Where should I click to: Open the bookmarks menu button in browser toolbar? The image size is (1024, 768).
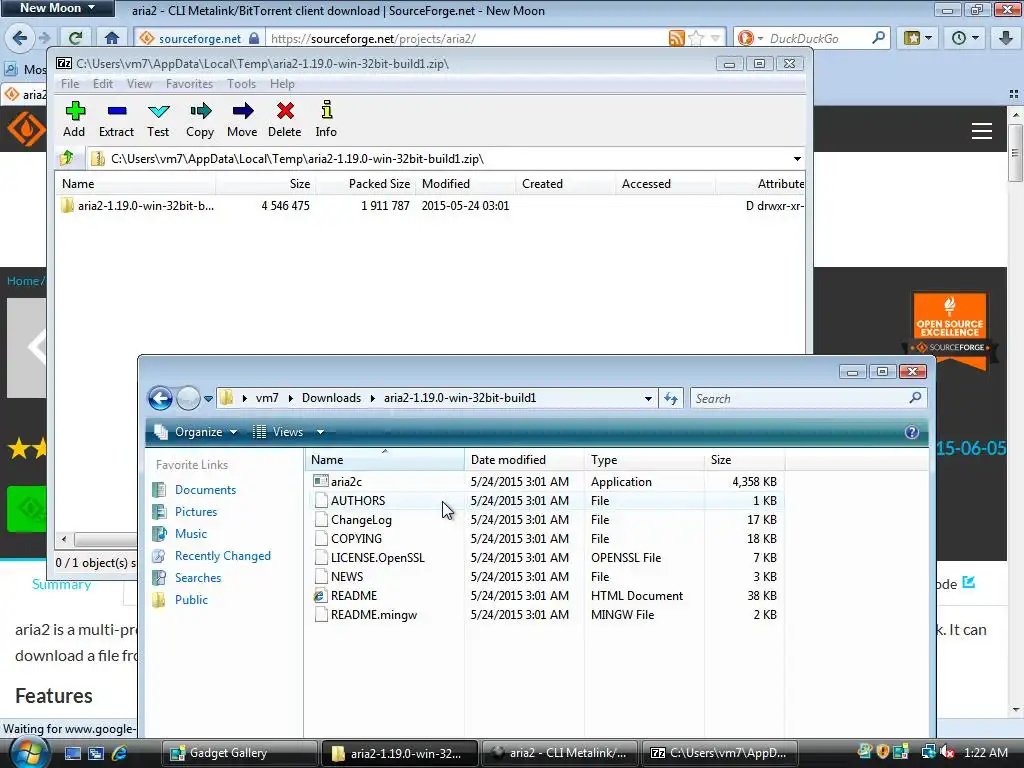coord(918,38)
